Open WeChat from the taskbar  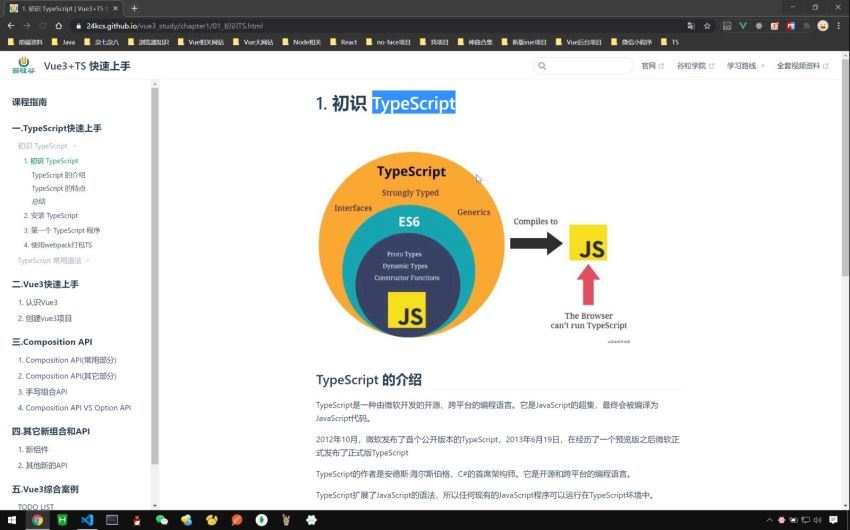(x=162, y=520)
